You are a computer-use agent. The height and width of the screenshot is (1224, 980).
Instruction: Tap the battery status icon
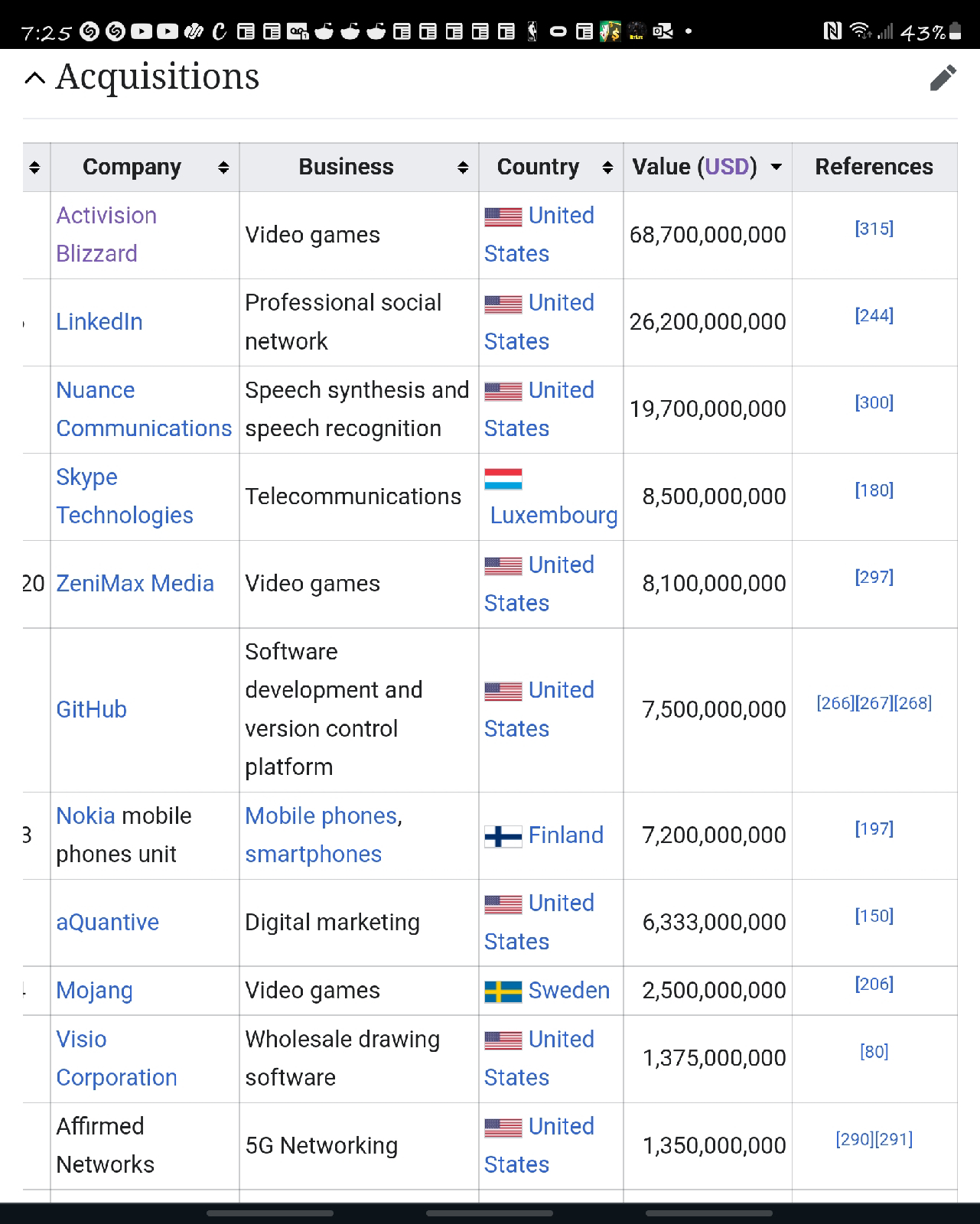pos(955,31)
